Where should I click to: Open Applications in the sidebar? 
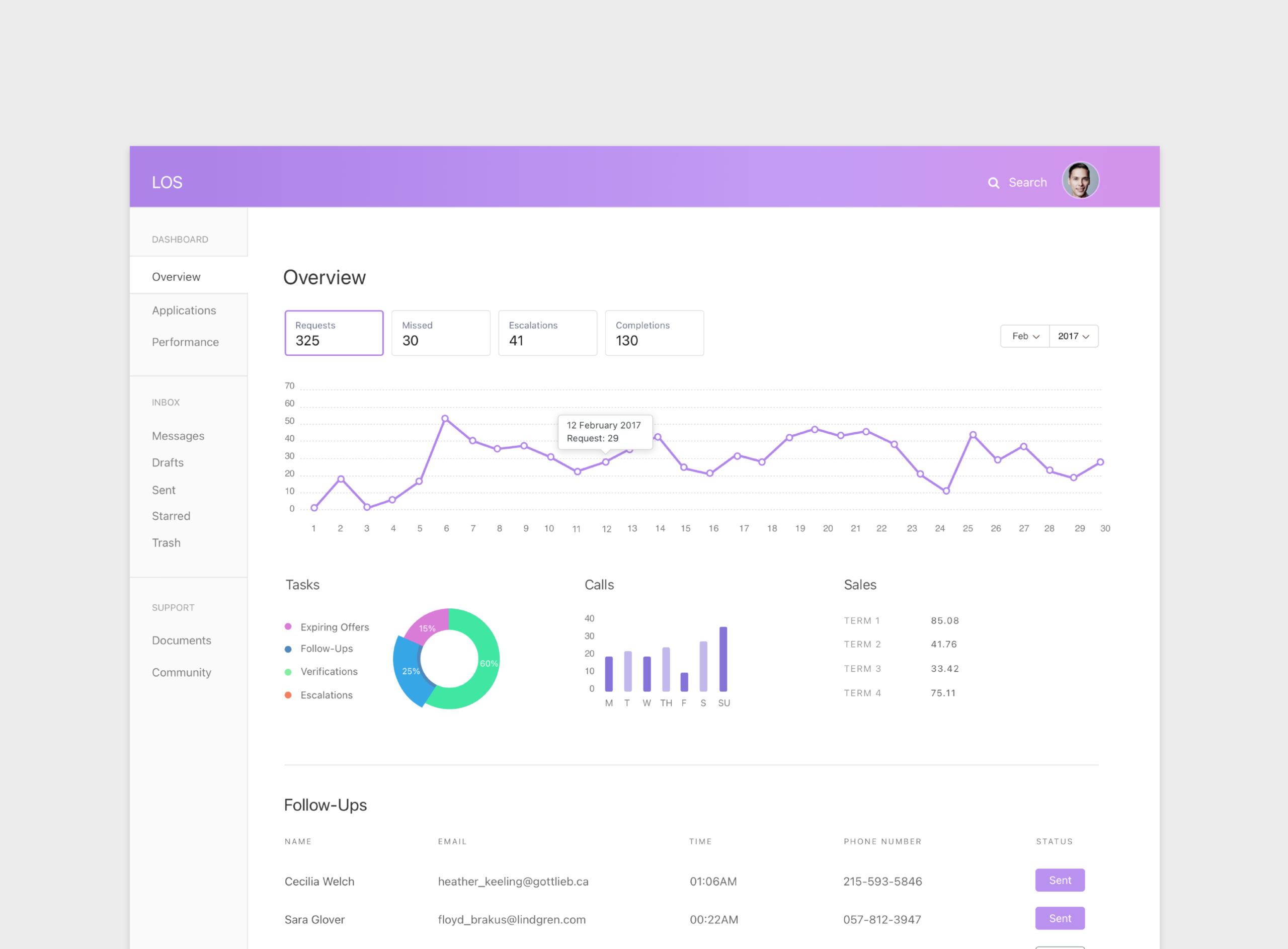pyautogui.click(x=184, y=310)
